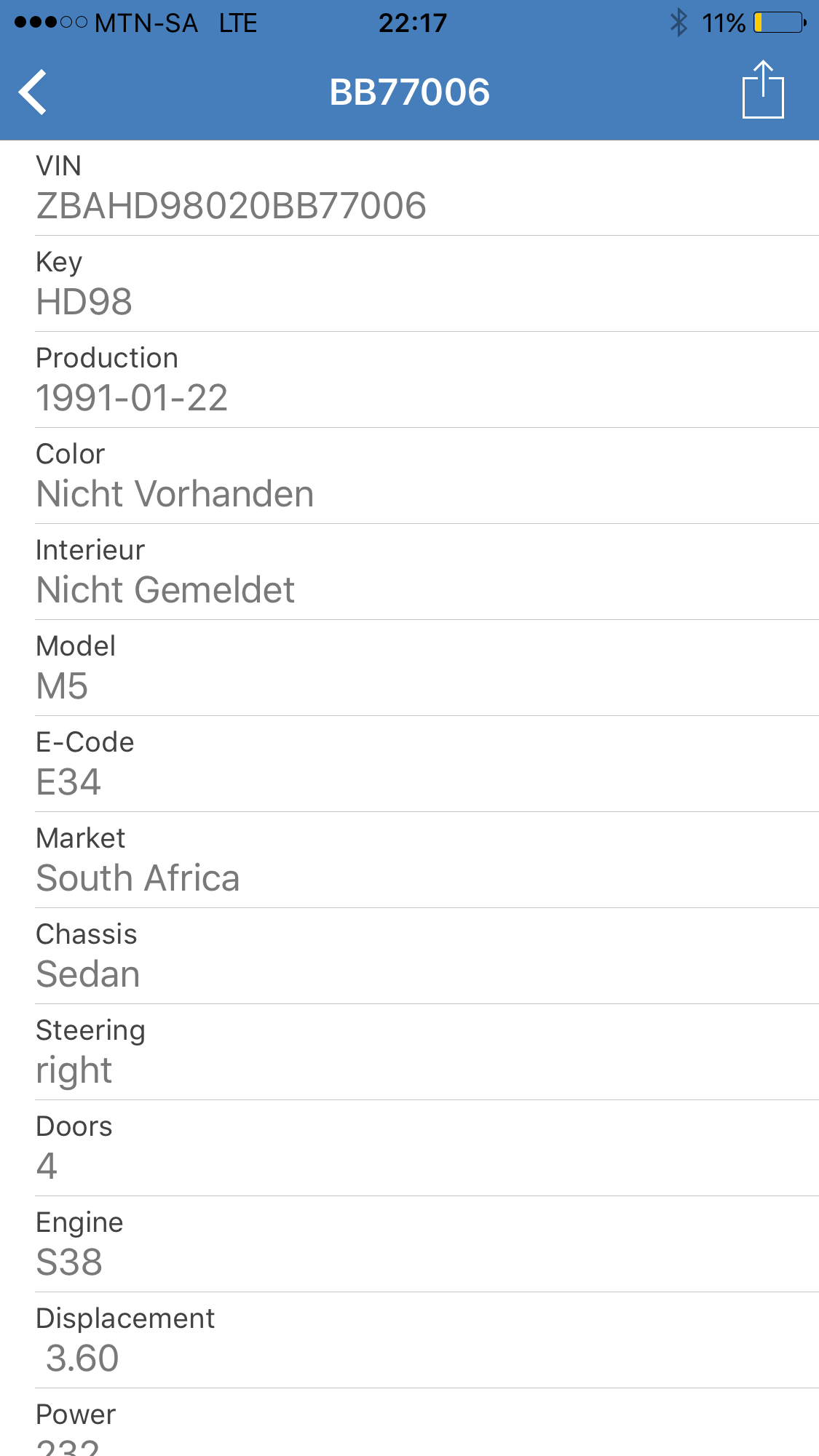819x1456 pixels.
Task: Tap the clock time 22:17
Action: click(x=412, y=23)
